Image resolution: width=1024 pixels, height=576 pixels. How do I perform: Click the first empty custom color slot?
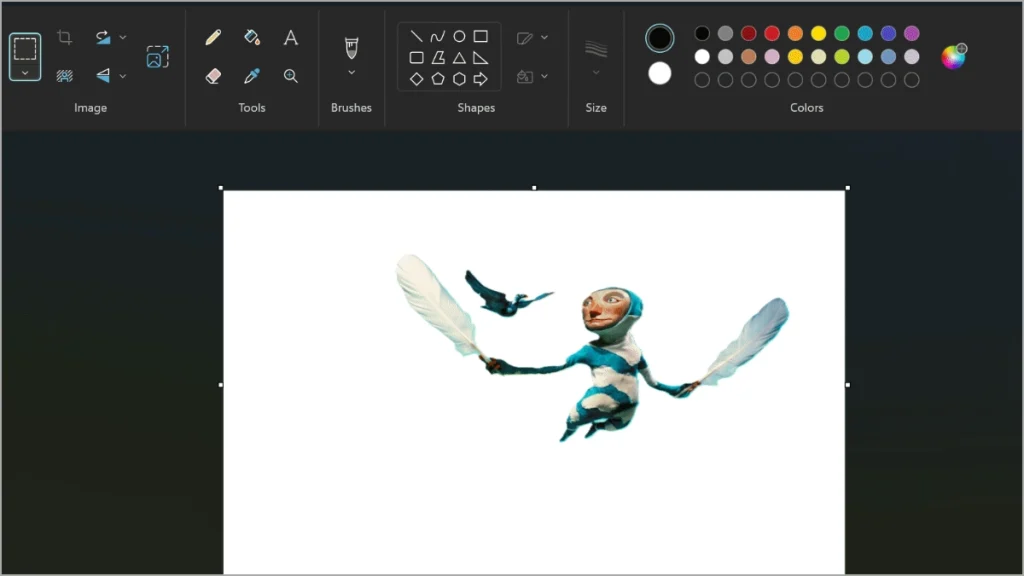point(702,80)
